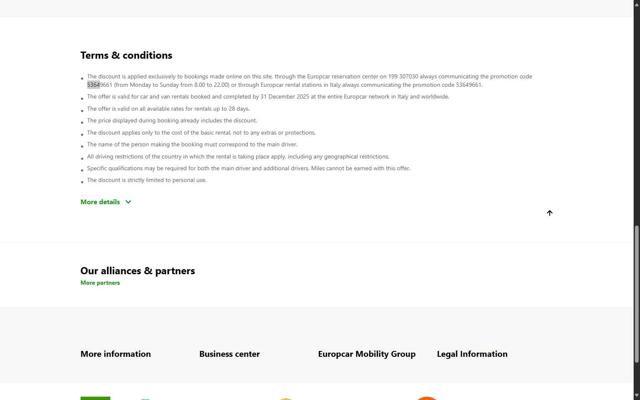The image size is (640, 400).
Task: Expand the More details link
Action: (x=100, y=202)
